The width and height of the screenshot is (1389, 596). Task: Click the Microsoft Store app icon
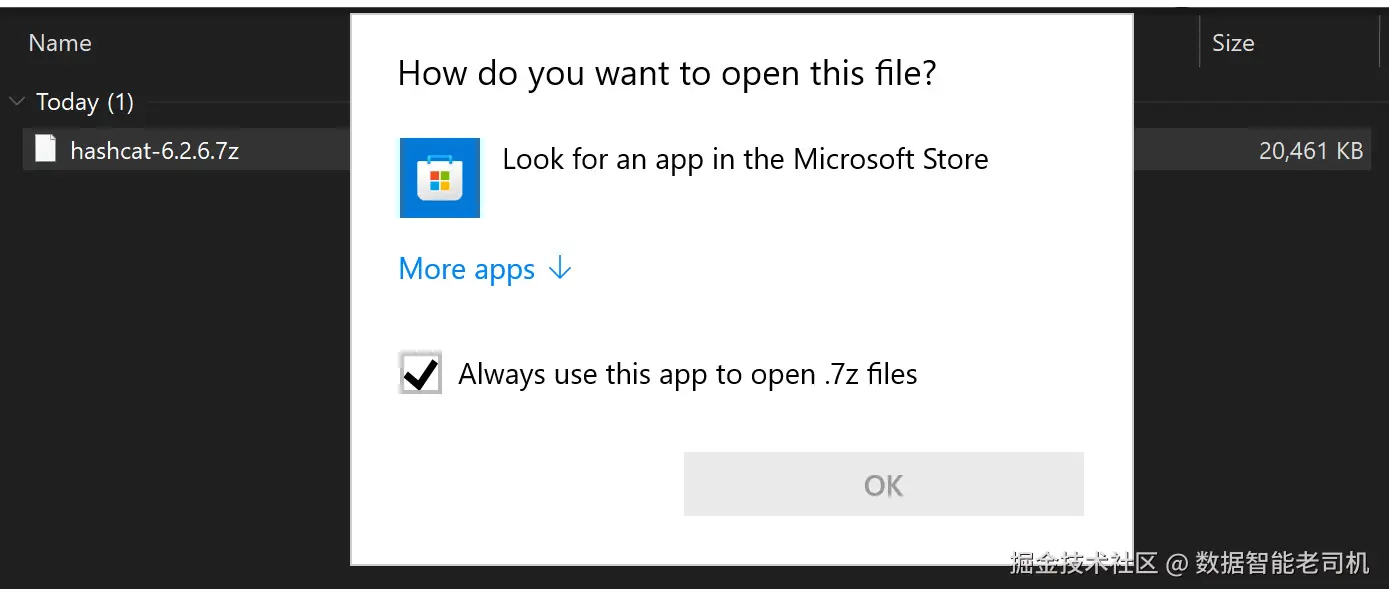[x=439, y=178]
